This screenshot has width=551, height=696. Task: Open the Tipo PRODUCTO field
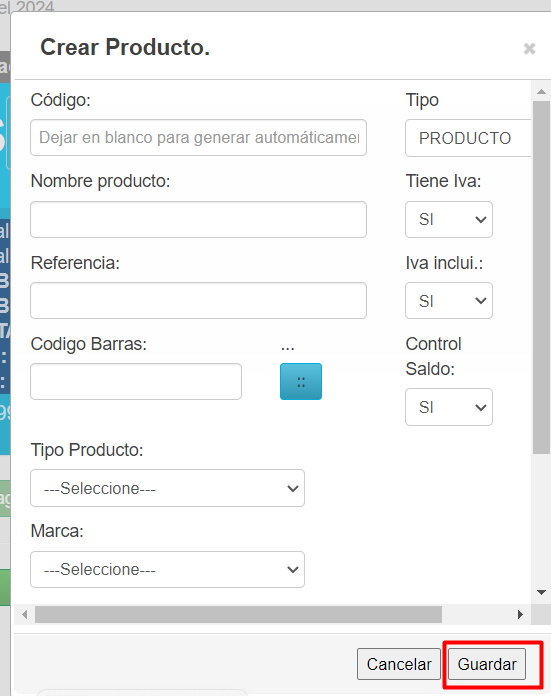point(468,138)
